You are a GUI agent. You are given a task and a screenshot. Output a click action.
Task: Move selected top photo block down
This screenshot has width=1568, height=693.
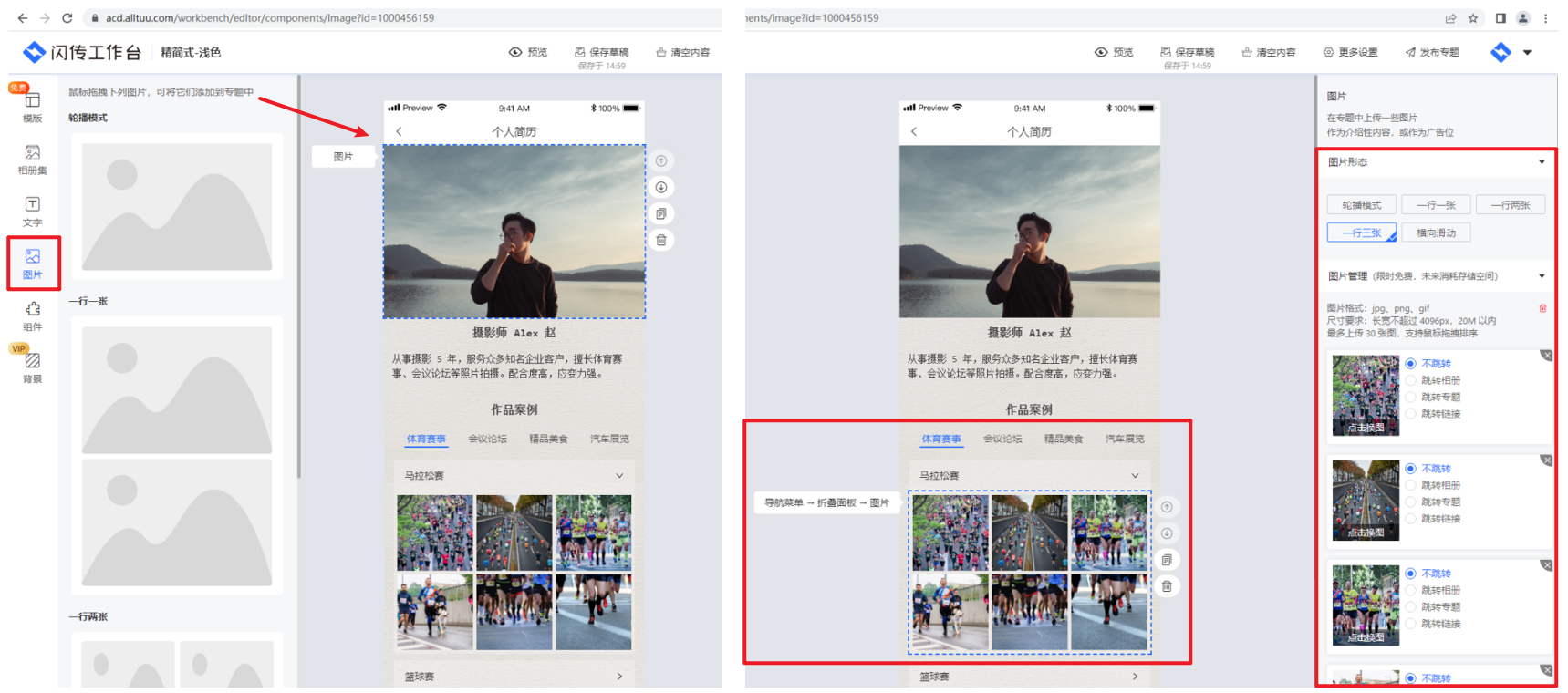coord(661,188)
